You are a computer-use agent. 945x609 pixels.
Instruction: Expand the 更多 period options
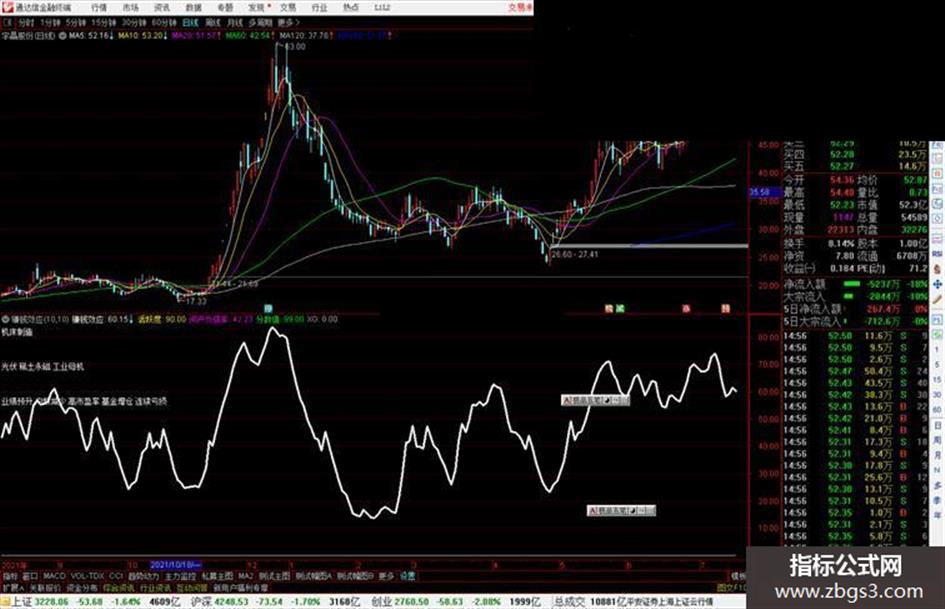tap(288, 22)
